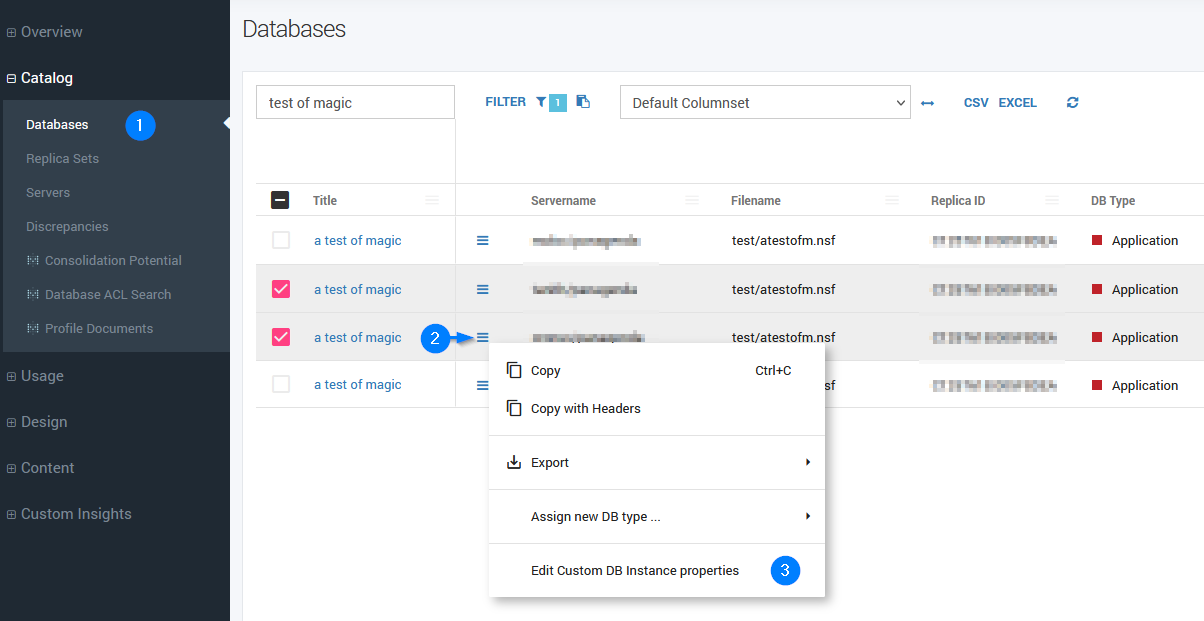Image resolution: width=1204 pixels, height=621 pixels.
Task: Toggle the select-all header checkbox
Action: (281, 200)
